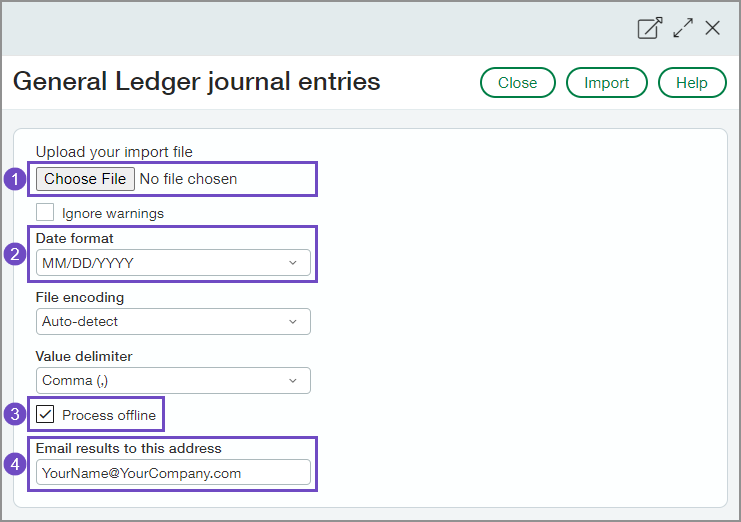
Task: Open the dialog in a new window
Action: 650,28
